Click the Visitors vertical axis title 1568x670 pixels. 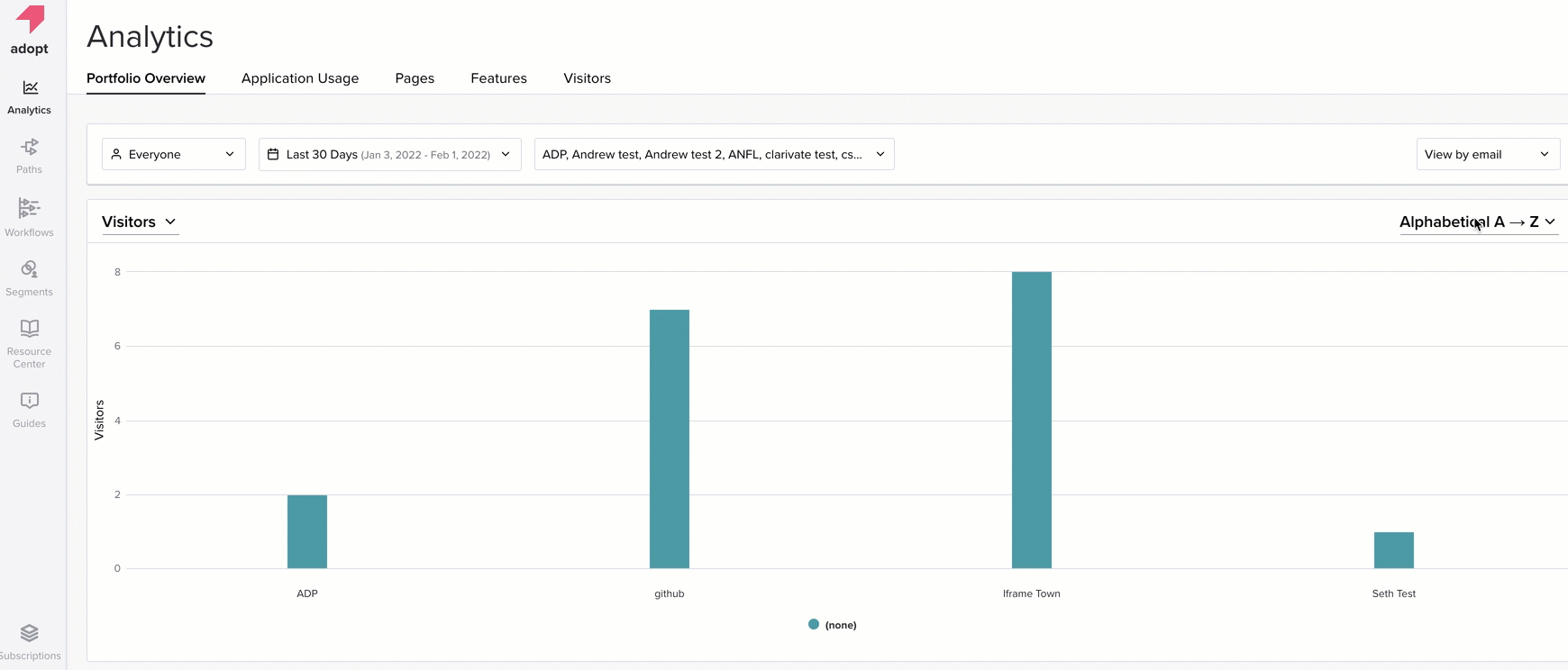tap(99, 420)
